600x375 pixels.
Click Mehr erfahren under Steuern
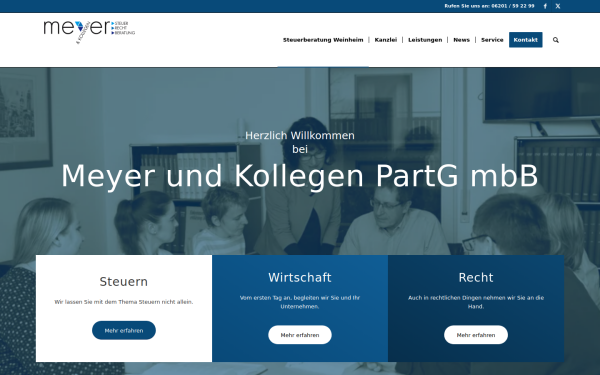[124, 330]
